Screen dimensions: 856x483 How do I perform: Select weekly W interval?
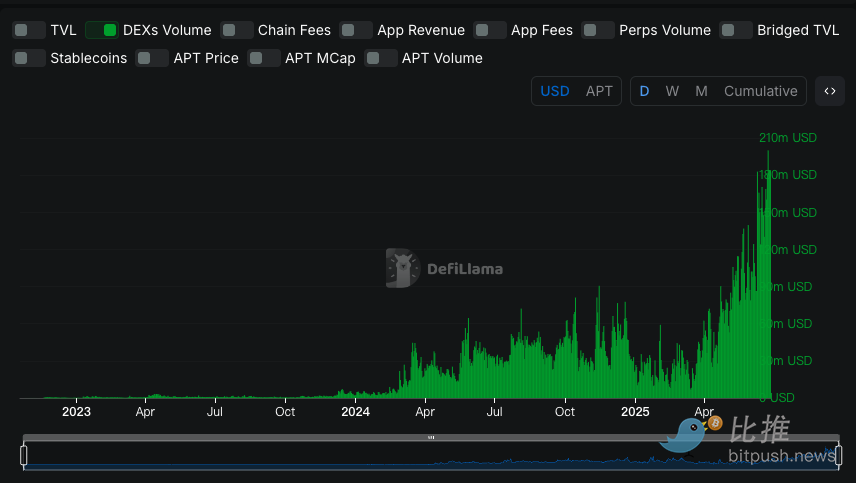click(x=672, y=91)
